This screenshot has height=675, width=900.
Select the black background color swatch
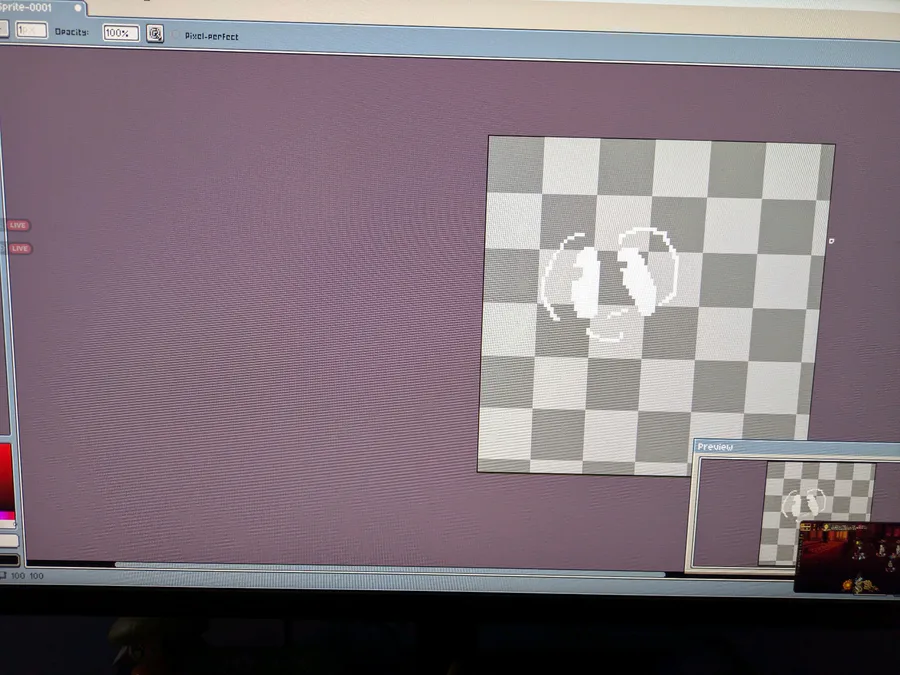point(9,559)
